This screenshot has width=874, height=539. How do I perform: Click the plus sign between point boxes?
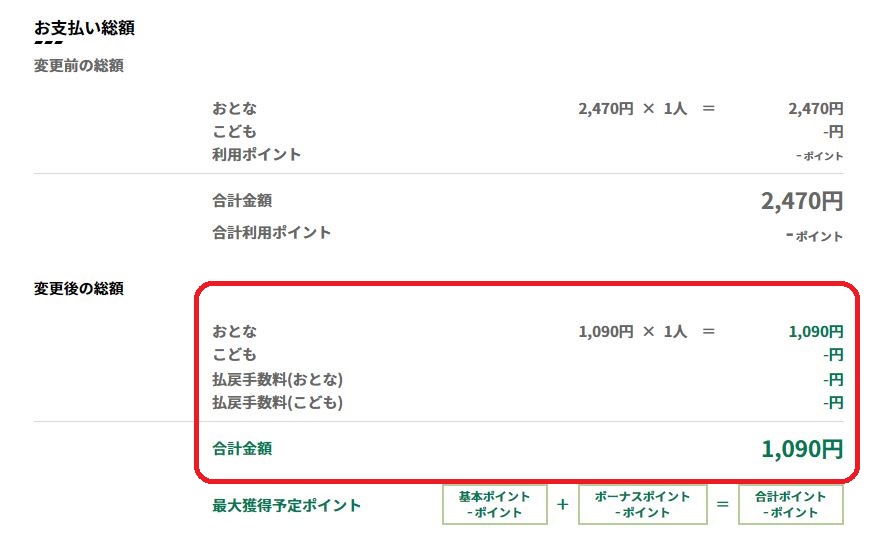563,504
